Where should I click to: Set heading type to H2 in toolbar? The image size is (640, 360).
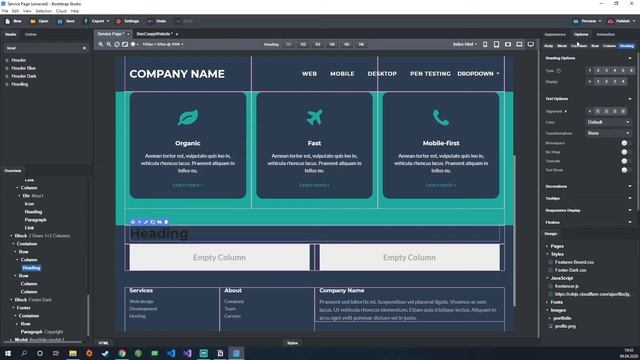click(303, 44)
